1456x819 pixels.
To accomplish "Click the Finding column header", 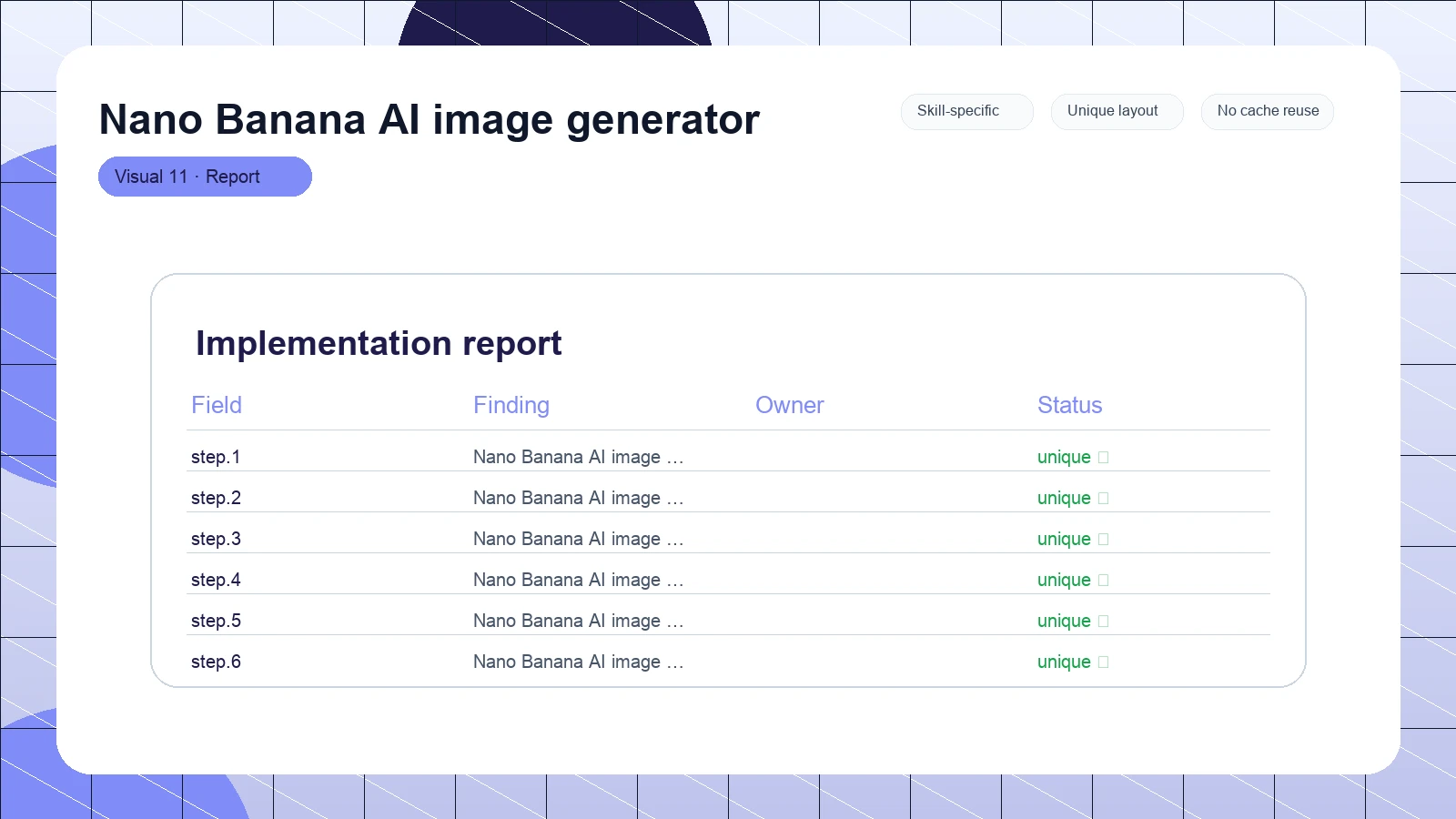I will point(511,405).
